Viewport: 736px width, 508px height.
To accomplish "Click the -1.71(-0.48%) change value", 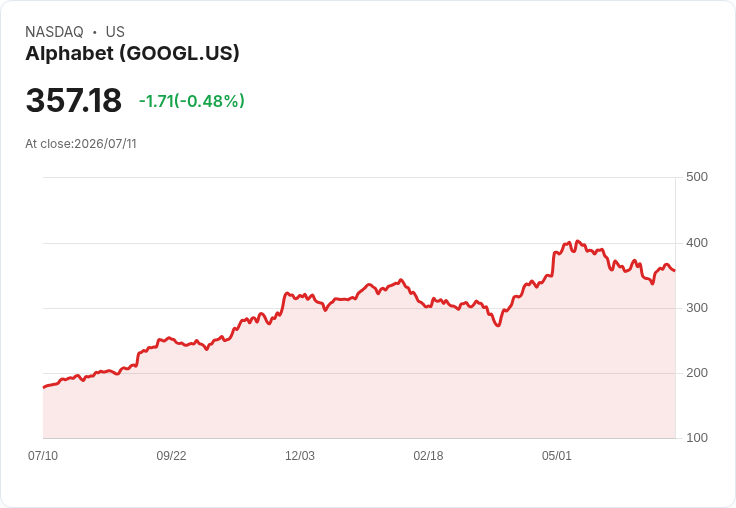I will (192, 101).
